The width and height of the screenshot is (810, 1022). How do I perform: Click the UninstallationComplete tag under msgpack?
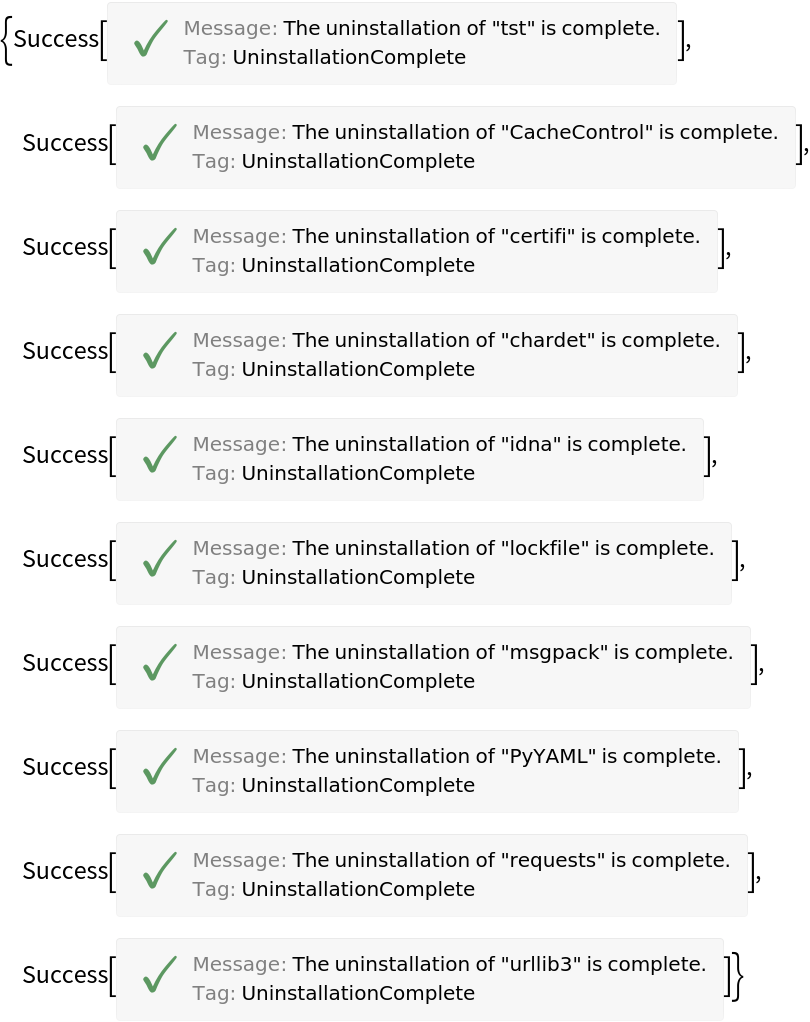pyautogui.click(x=357, y=681)
